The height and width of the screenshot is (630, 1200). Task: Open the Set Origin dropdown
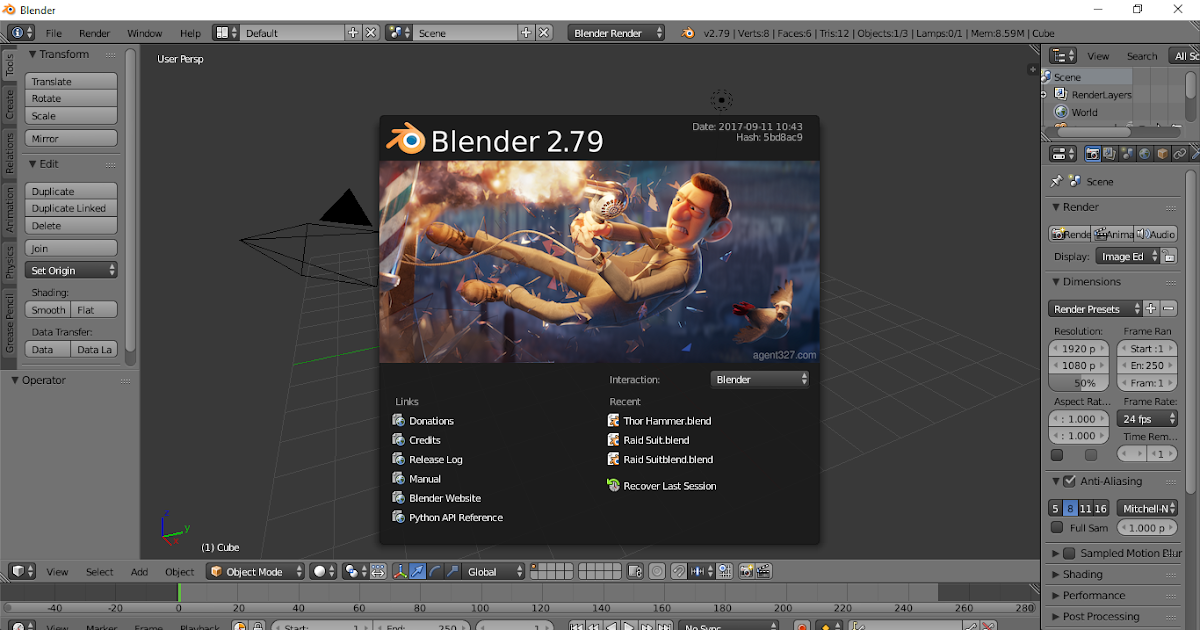pyautogui.click(x=71, y=271)
